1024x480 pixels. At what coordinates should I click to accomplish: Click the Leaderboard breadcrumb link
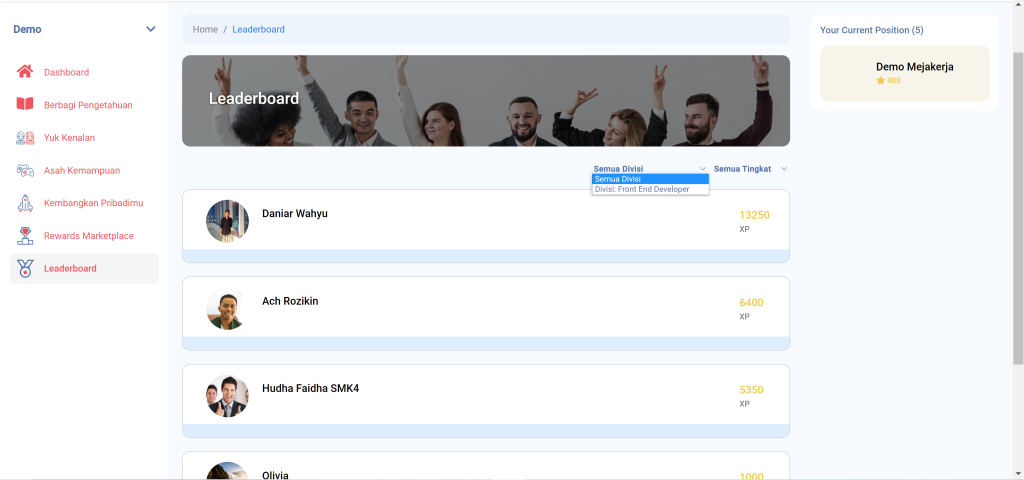(259, 29)
